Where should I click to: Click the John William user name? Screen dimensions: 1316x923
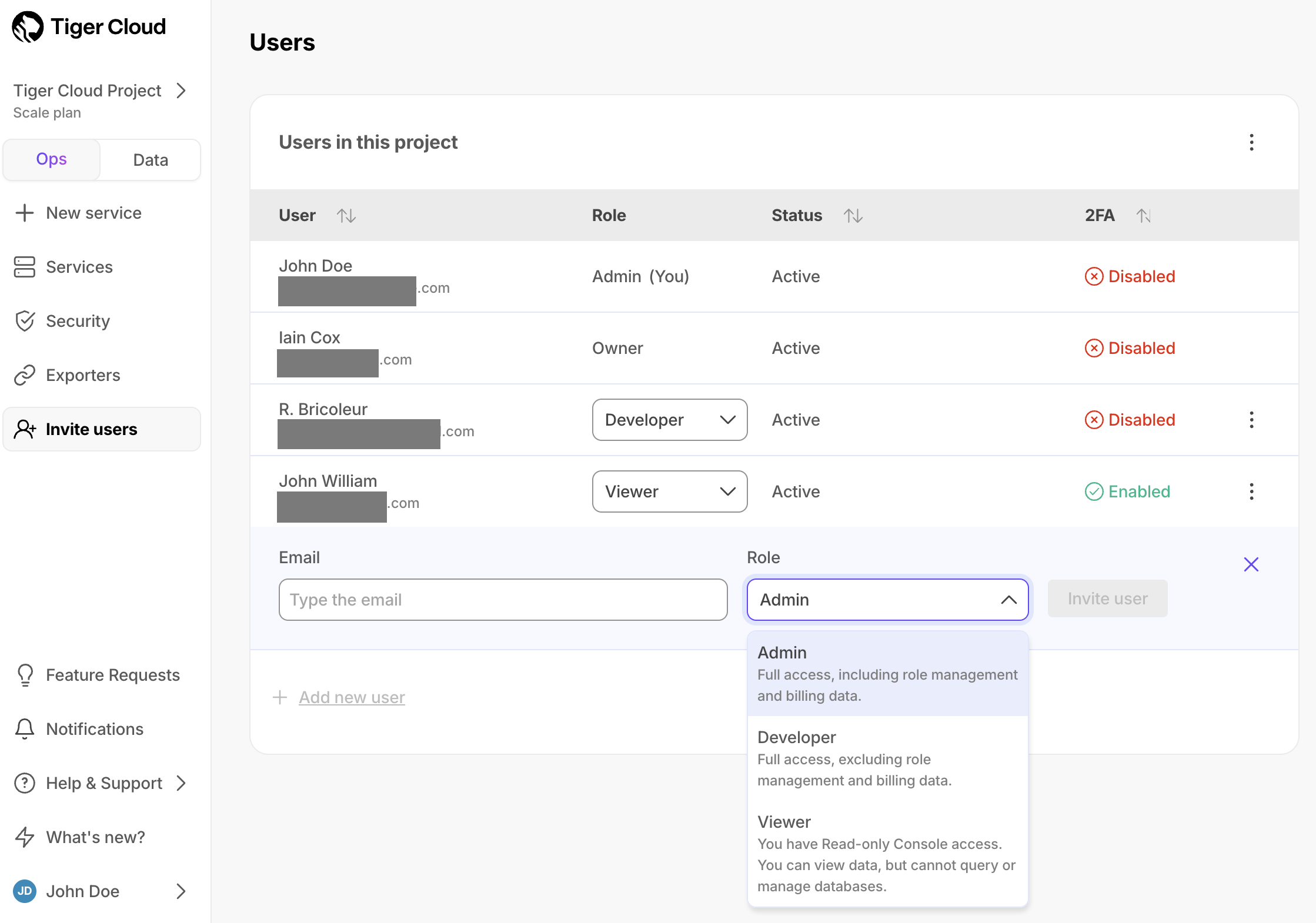coord(328,481)
